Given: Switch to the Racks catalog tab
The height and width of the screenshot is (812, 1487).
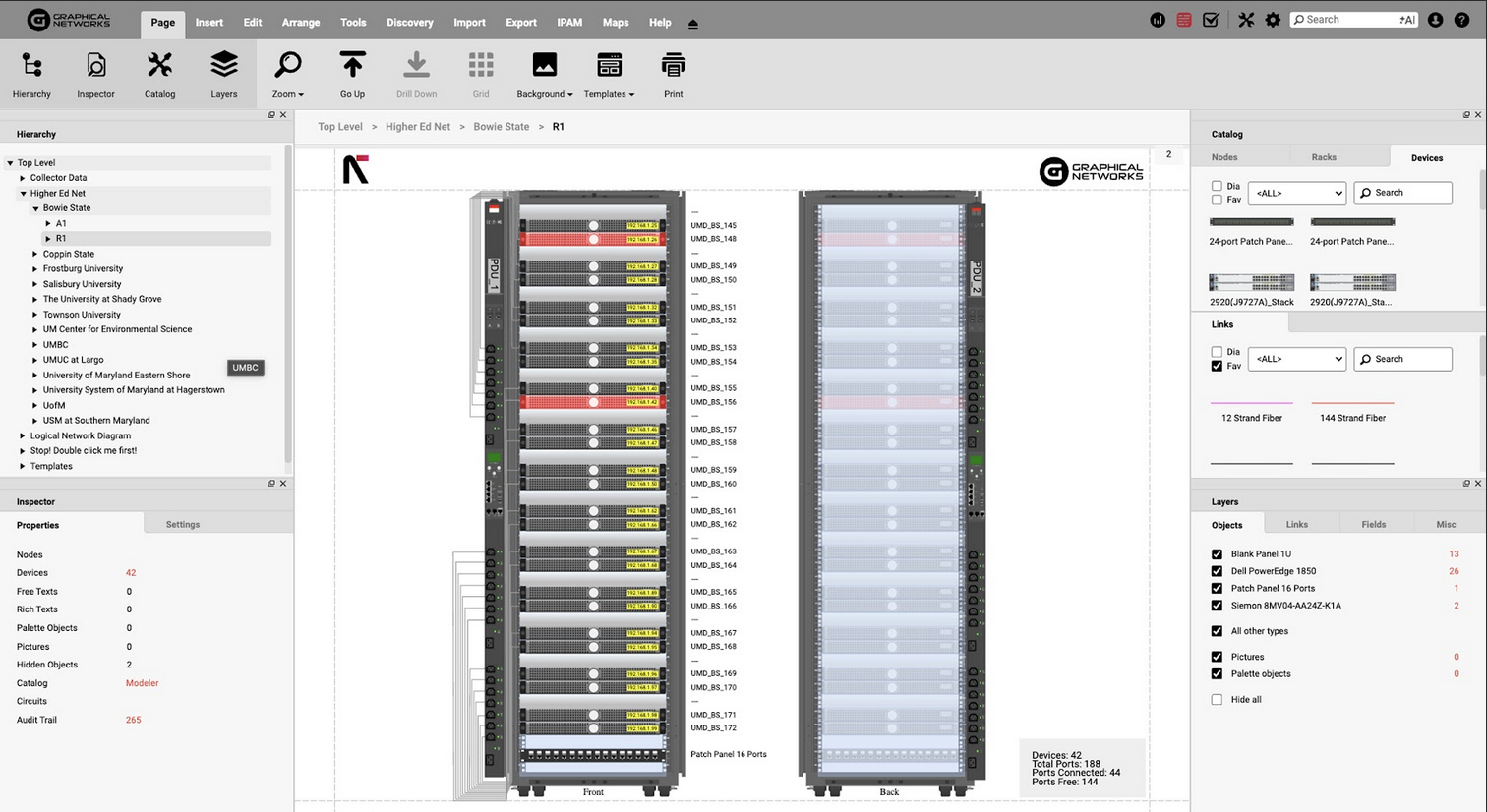Looking at the screenshot, I should (1324, 157).
